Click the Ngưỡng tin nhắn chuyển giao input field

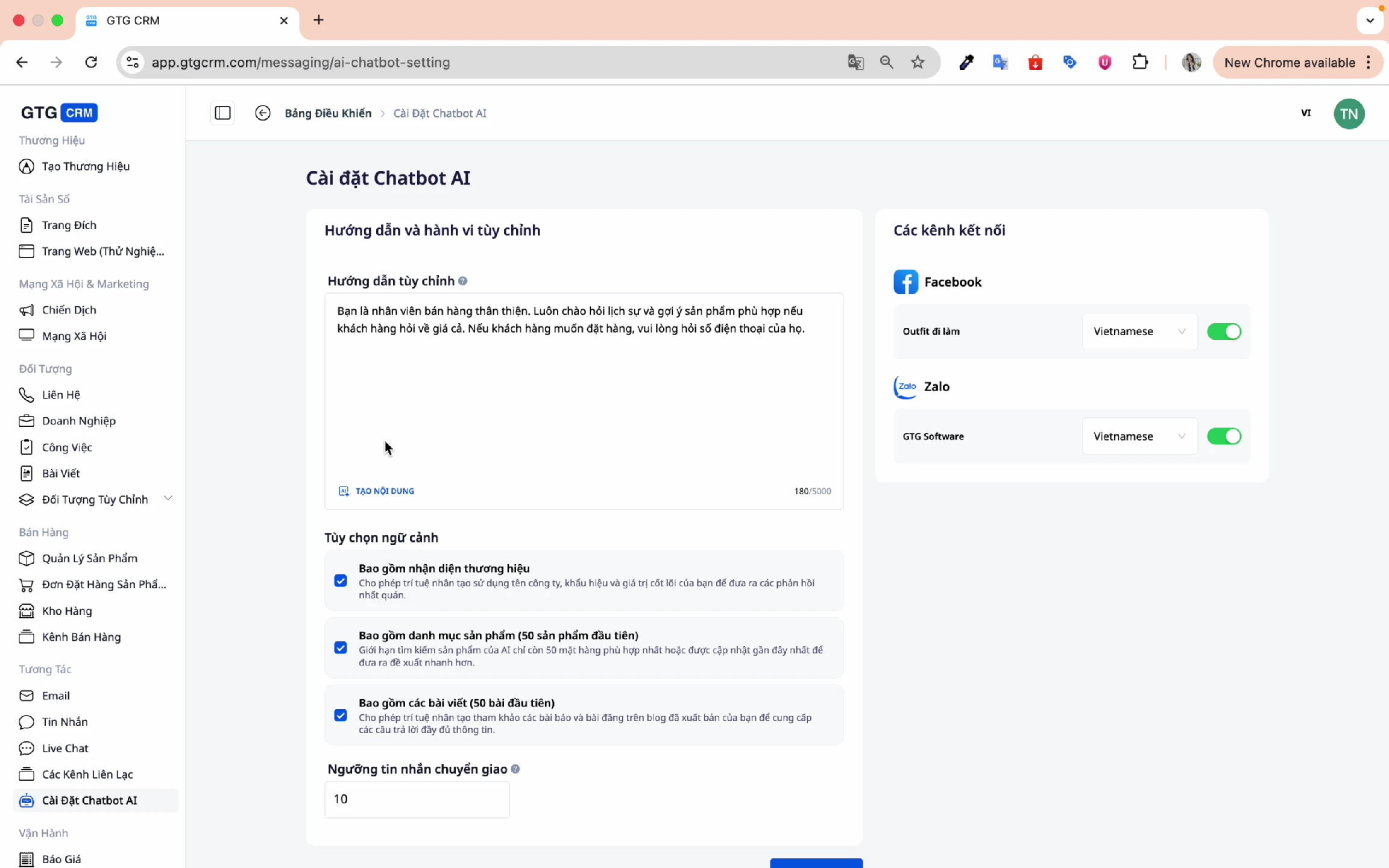coord(417,799)
